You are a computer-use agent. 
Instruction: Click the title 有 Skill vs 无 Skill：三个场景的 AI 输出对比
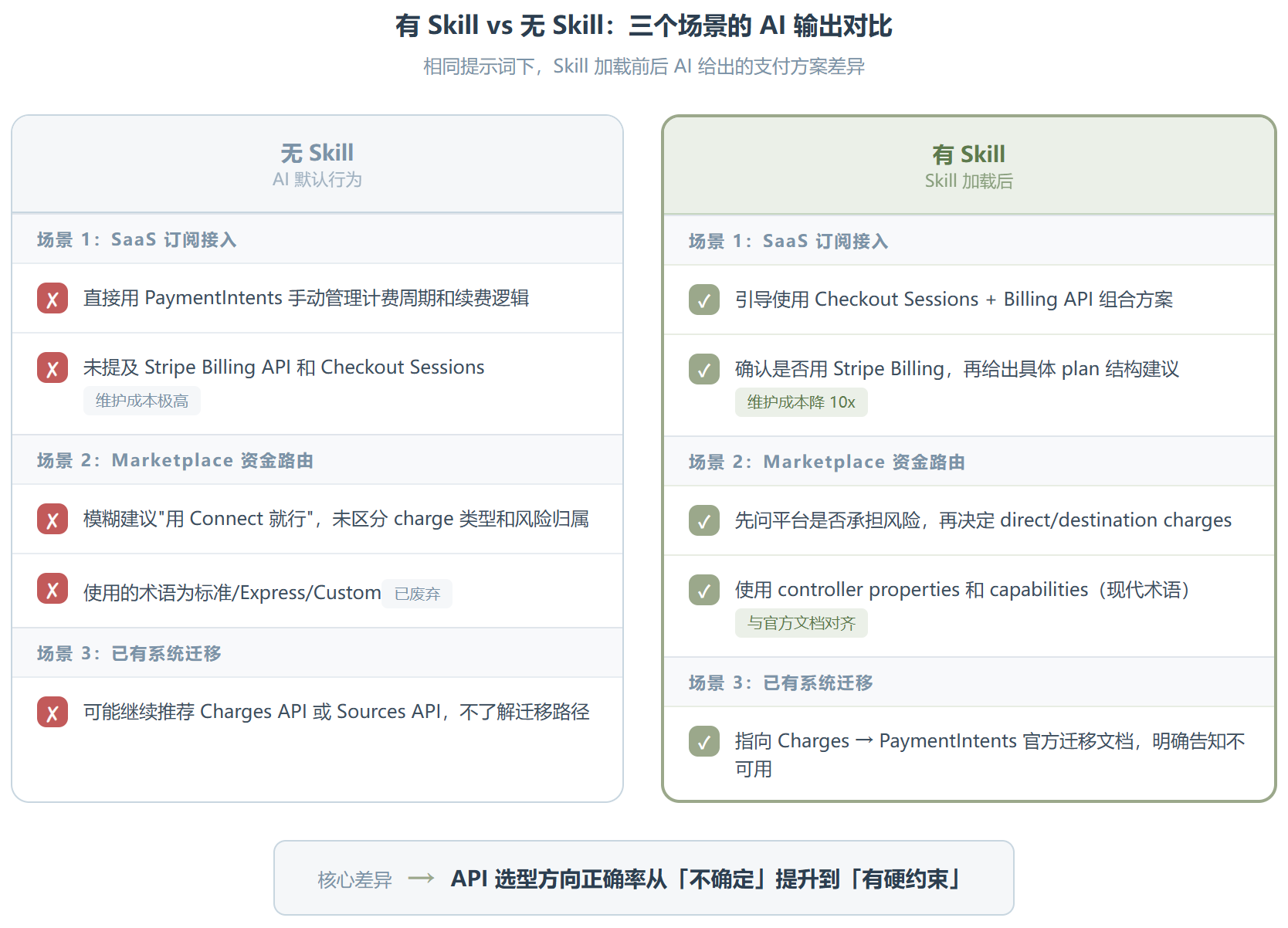pos(644,25)
